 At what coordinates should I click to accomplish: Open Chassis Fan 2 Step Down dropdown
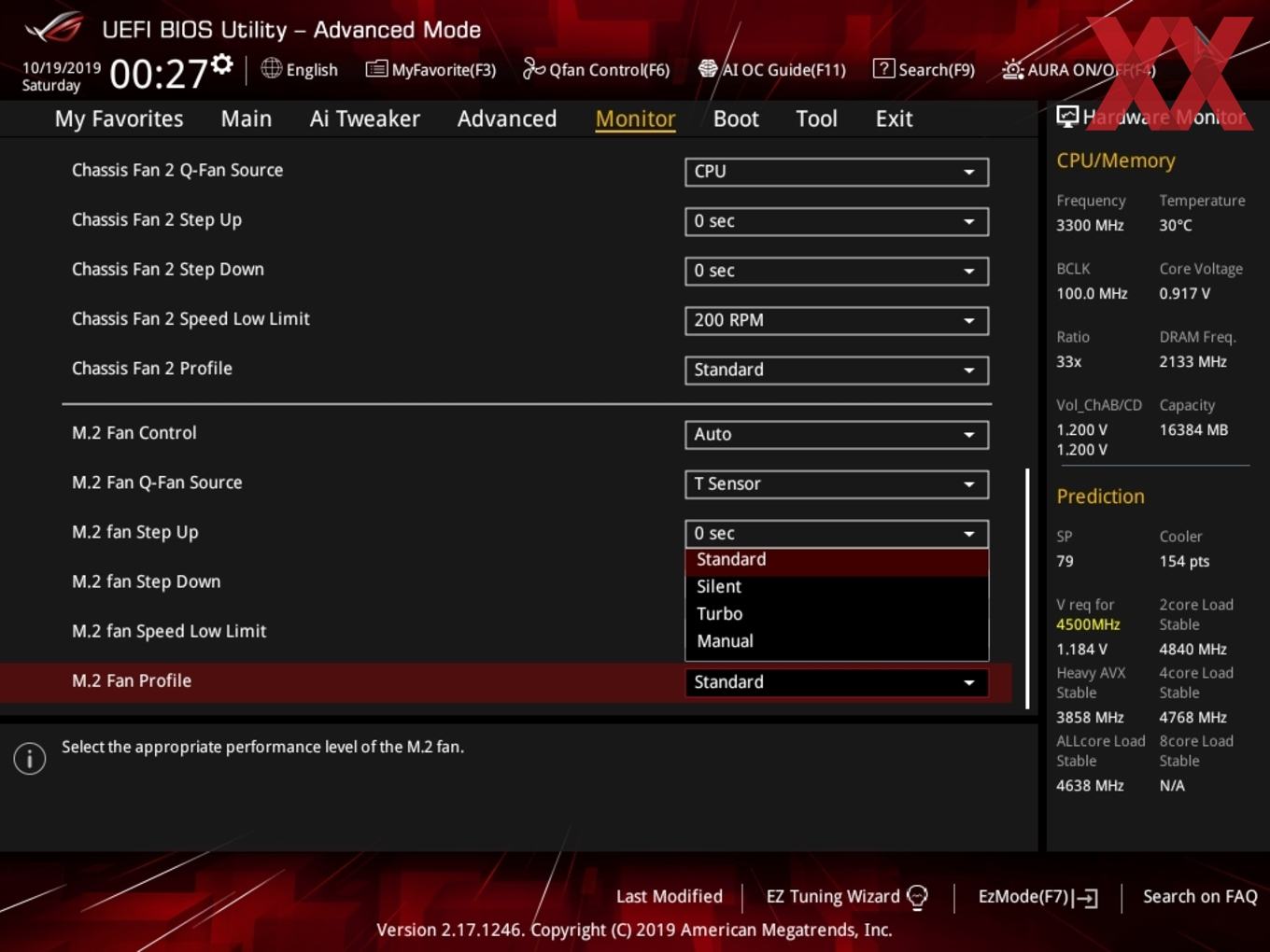837,271
